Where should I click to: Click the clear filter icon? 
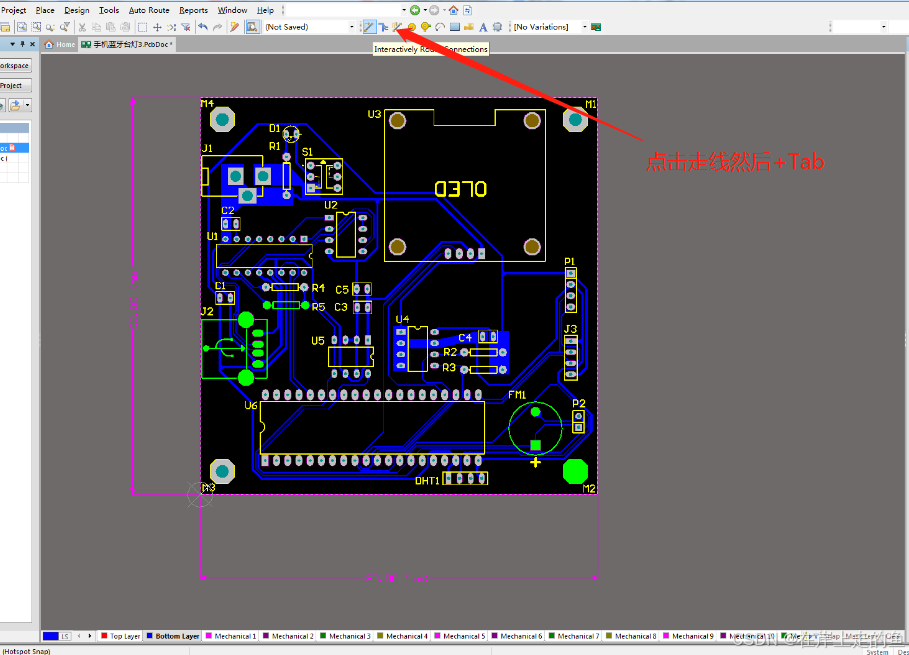pyautogui.click(x=186, y=27)
